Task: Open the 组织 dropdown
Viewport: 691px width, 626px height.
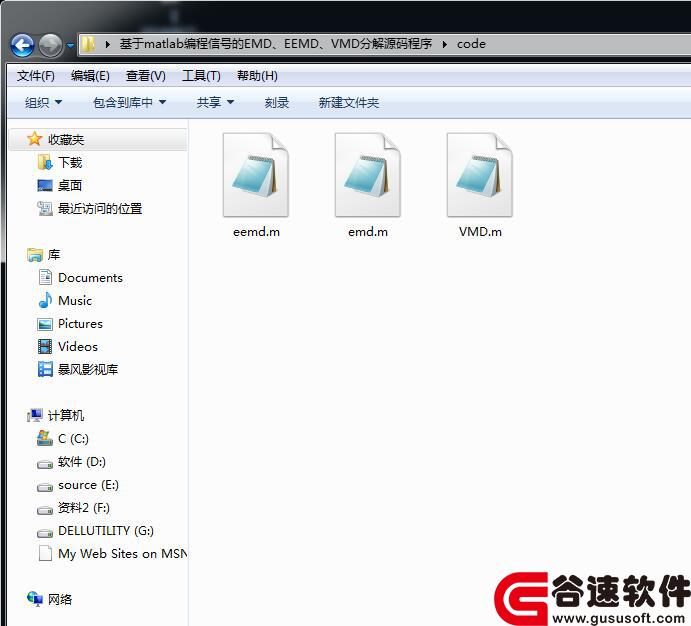Action: (x=43, y=103)
